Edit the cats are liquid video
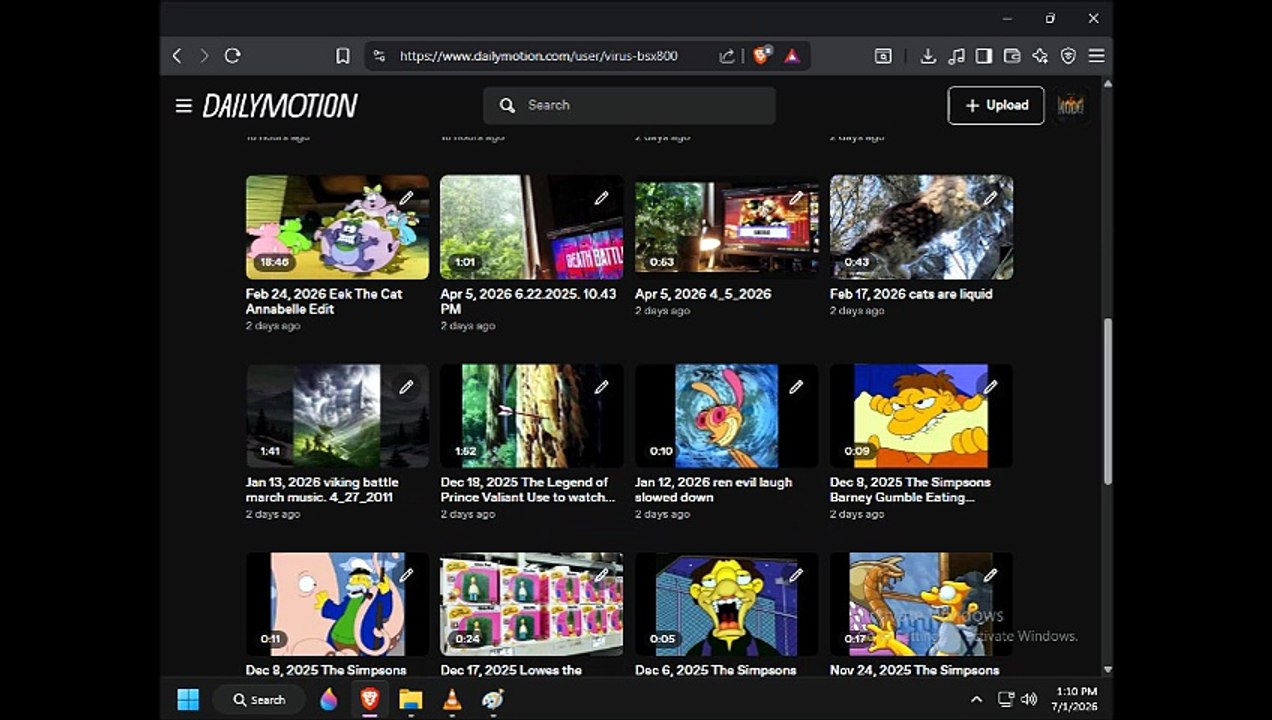The width and height of the screenshot is (1272, 720). [990, 198]
